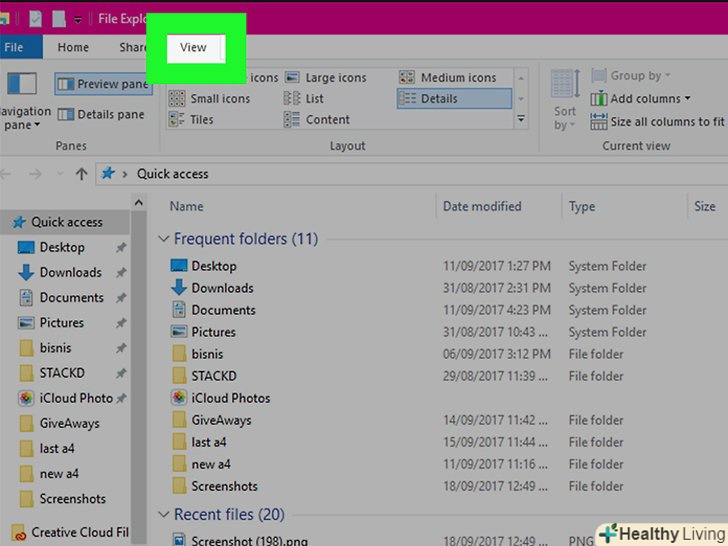The height and width of the screenshot is (546, 728).
Task: Select Screenshots in the navigation pane
Action: (x=72, y=499)
